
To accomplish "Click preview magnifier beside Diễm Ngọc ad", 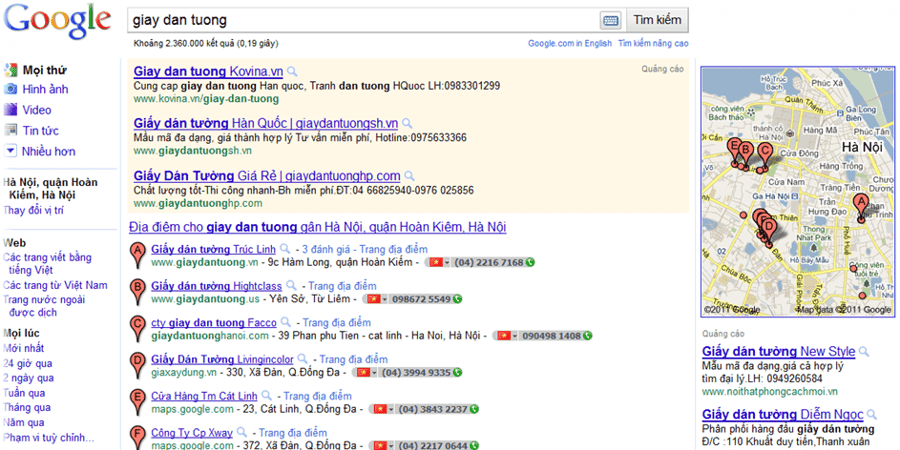I will (871, 414).
